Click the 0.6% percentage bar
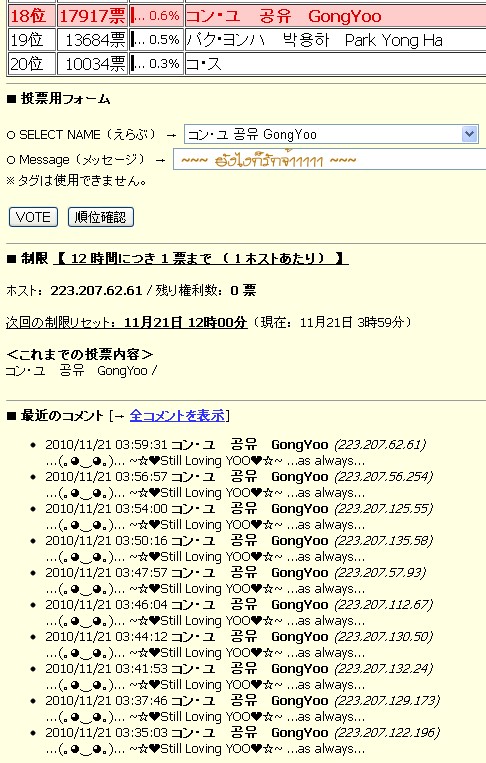486x763 pixels. (156, 16)
